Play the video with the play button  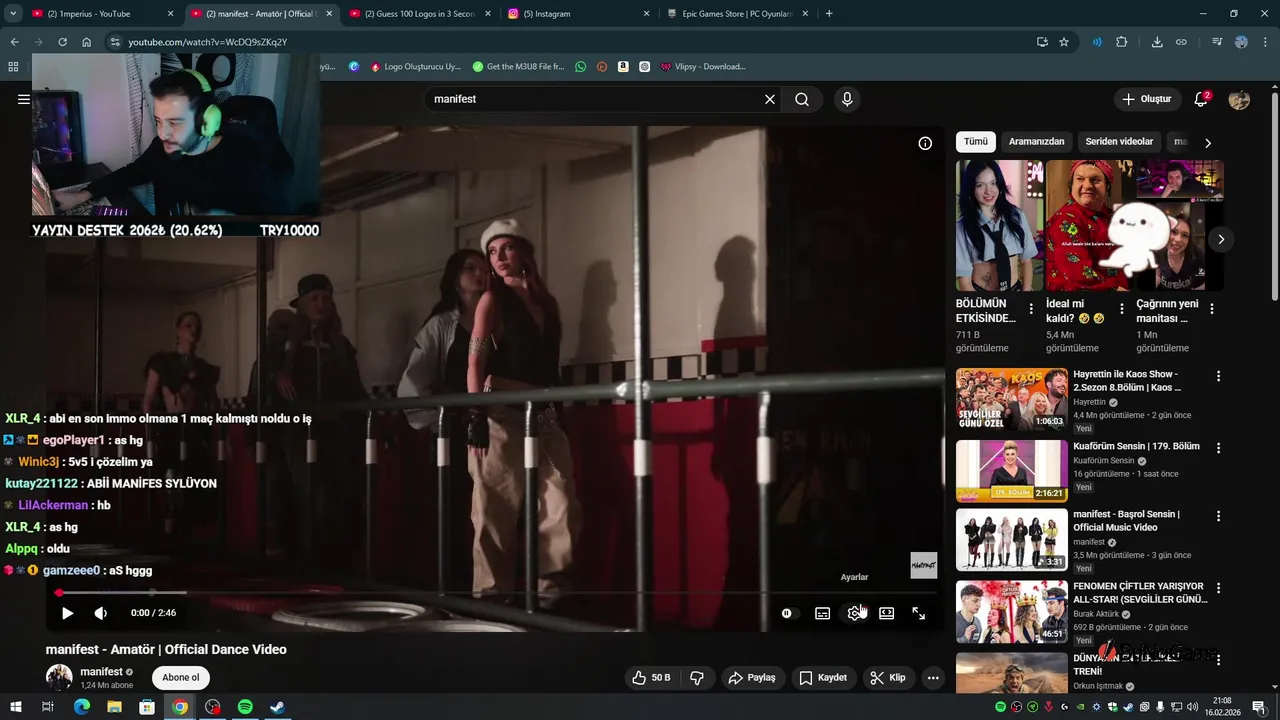coord(67,613)
